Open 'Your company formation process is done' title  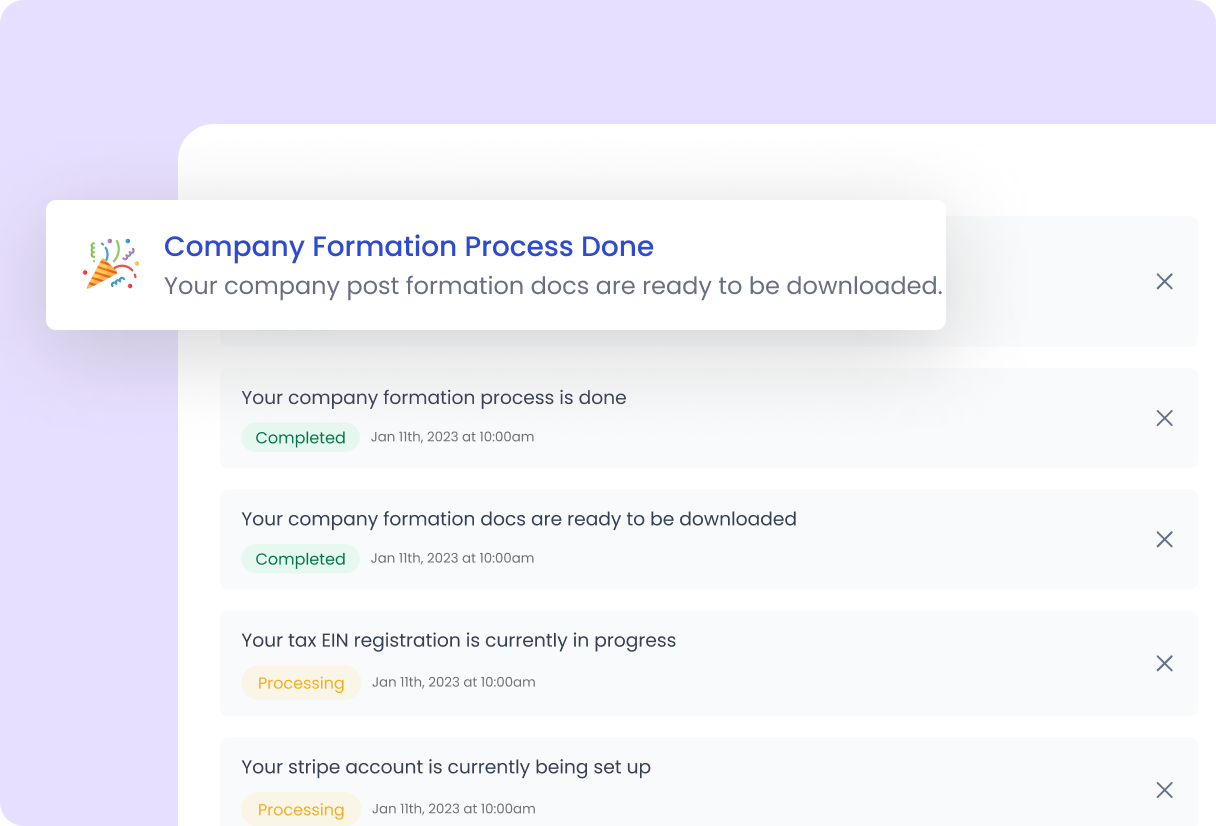pyautogui.click(x=433, y=398)
